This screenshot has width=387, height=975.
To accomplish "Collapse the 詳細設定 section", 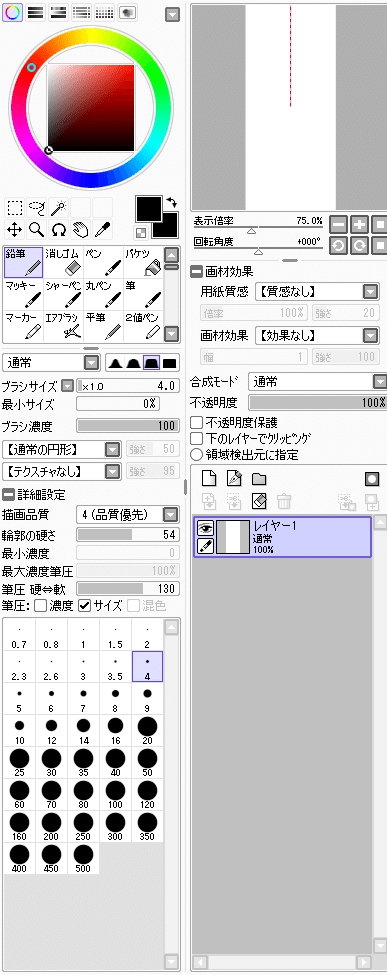I will click(x=7, y=495).
